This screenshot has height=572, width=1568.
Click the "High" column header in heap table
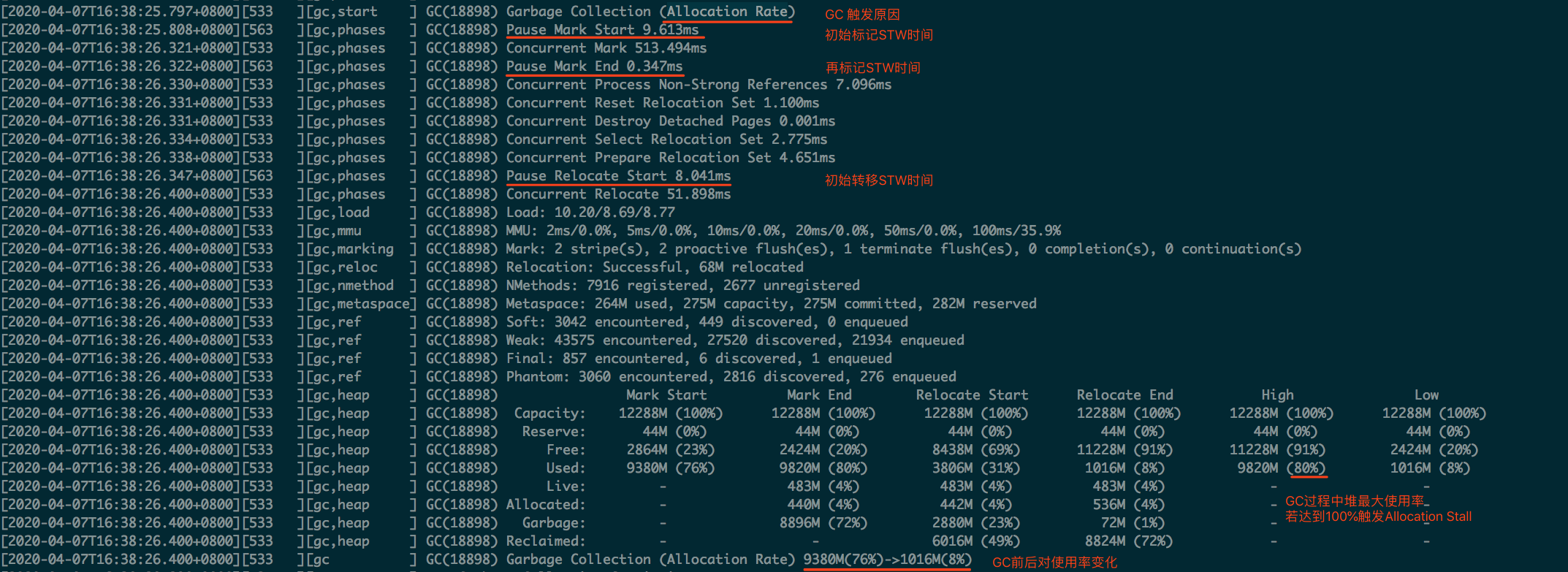[x=1277, y=395]
